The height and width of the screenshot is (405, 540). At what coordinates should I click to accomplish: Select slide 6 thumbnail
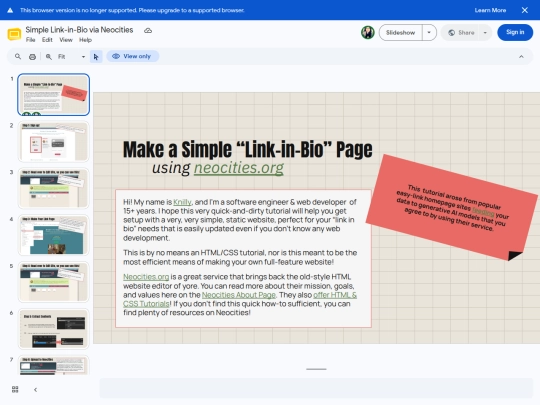(x=54, y=329)
